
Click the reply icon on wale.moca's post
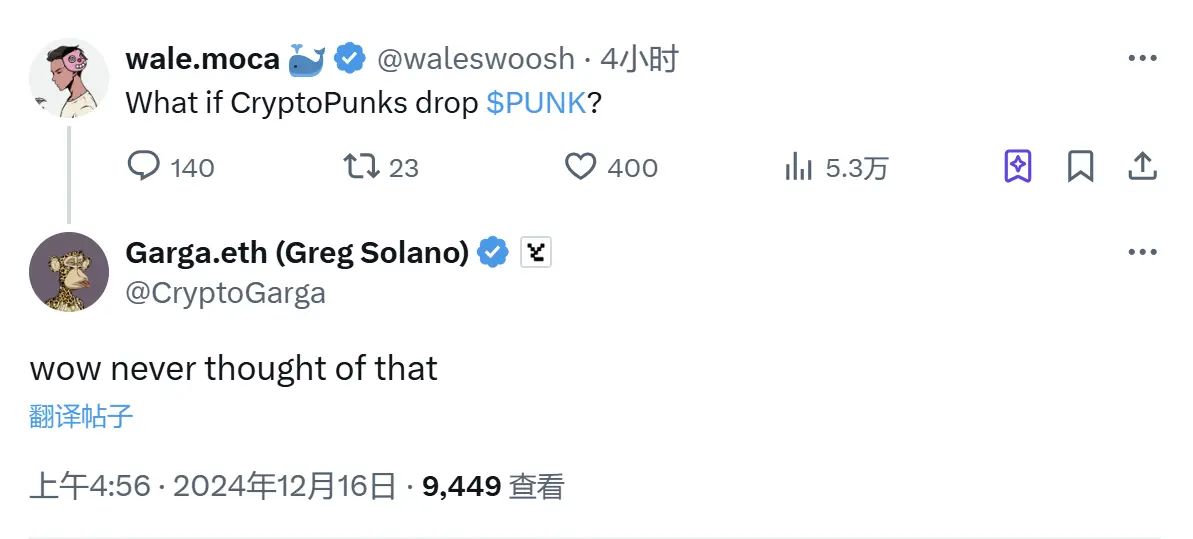[144, 166]
